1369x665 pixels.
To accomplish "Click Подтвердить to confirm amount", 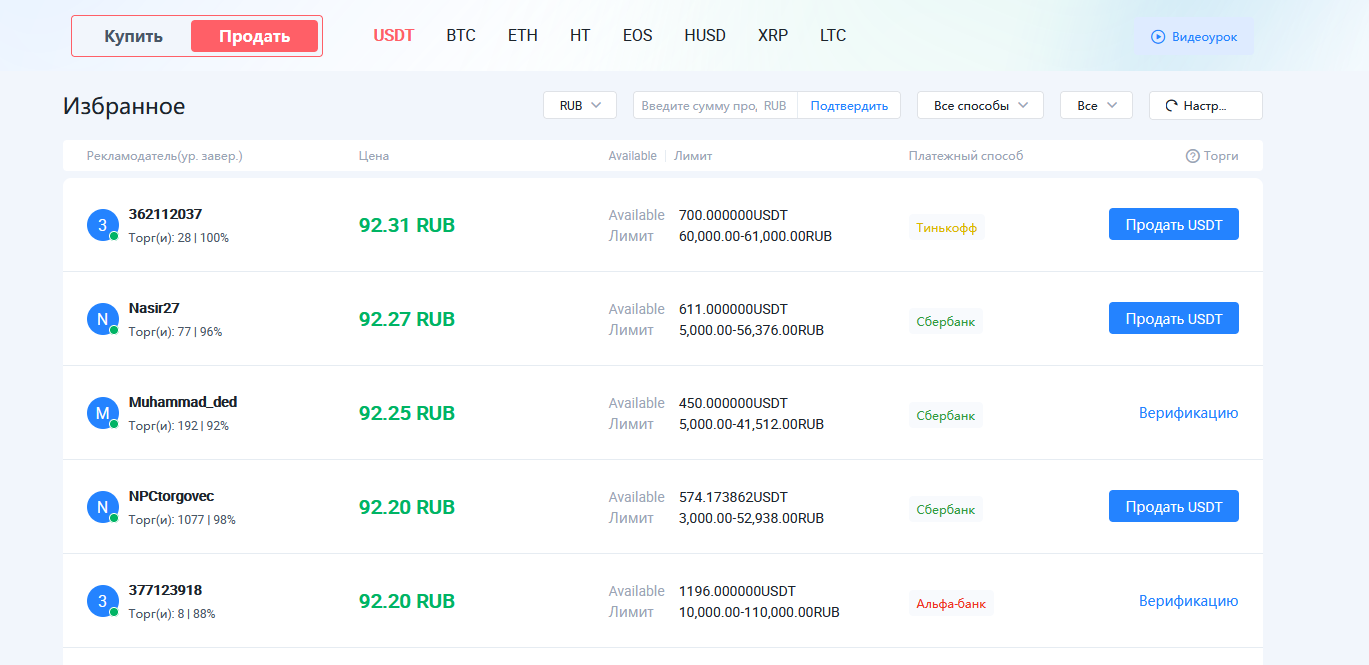I will coord(849,105).
